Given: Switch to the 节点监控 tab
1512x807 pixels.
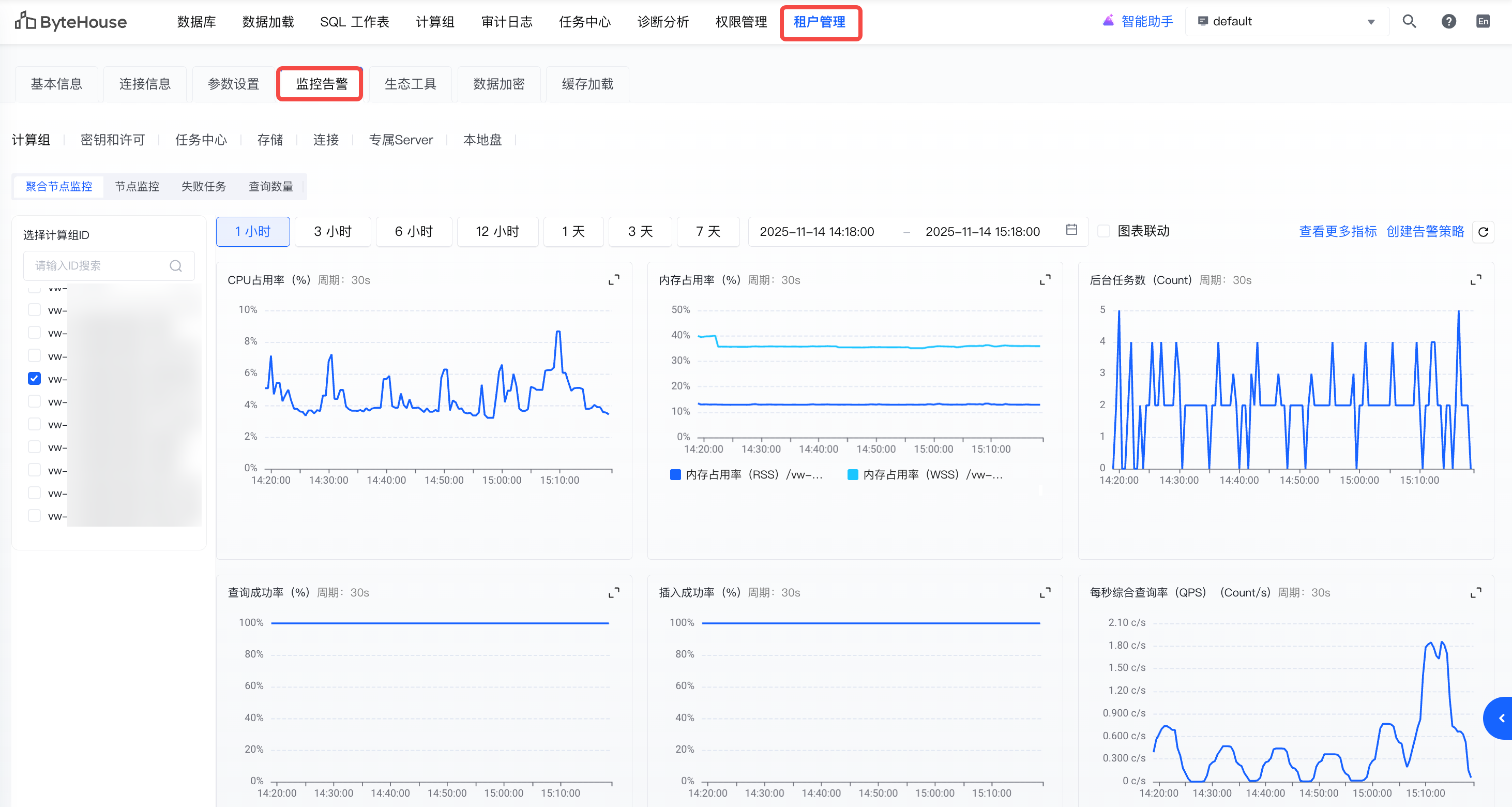Looking at the screenshot, I should (137, 187).
